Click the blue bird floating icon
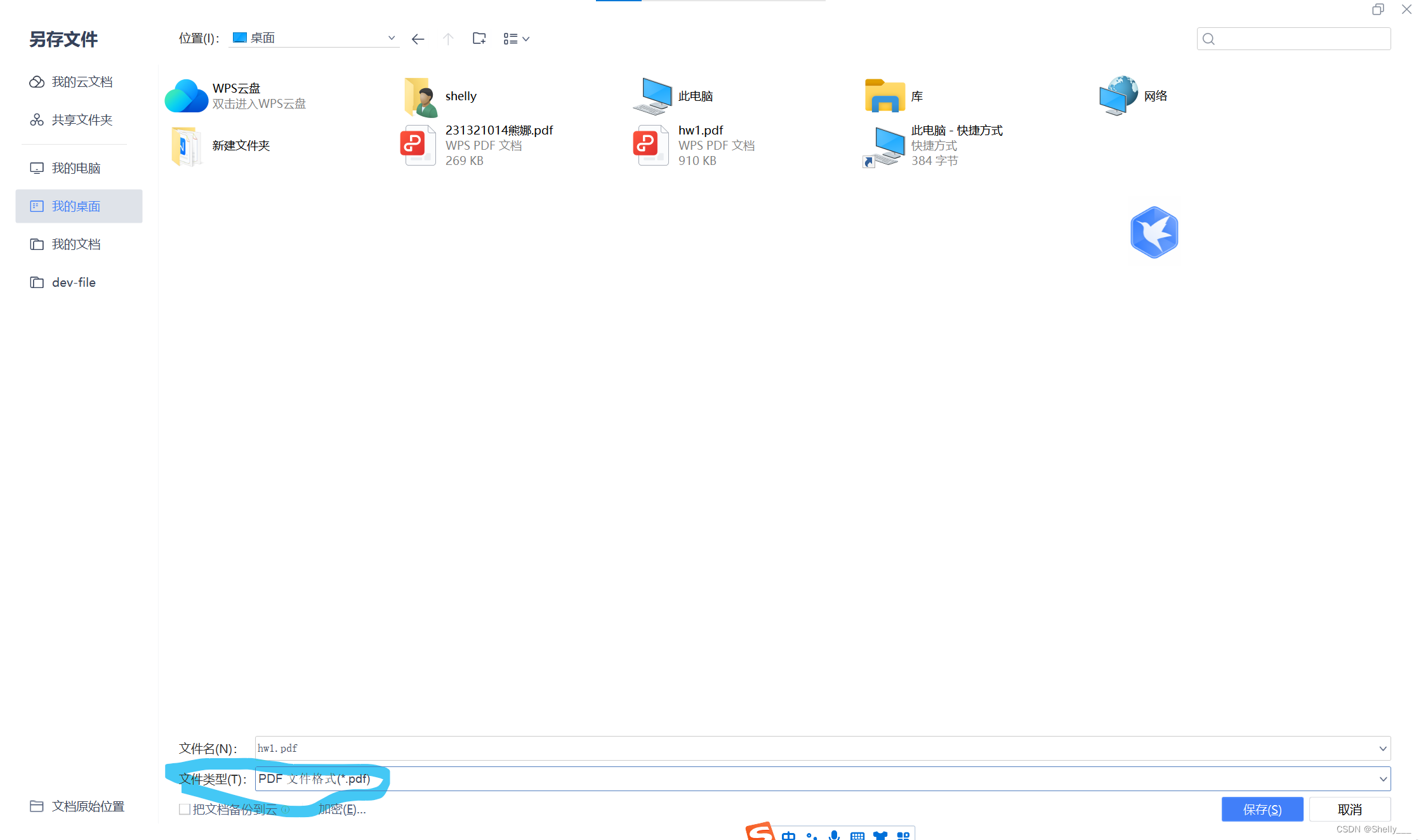The width and height of the screenshot is (1421, 840). click(x=1154, y=232)
